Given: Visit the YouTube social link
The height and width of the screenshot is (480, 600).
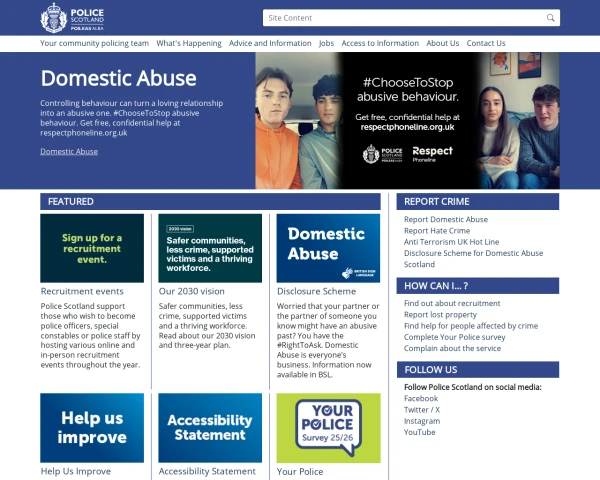Looking at the screenshot, I should click(420, 432).
